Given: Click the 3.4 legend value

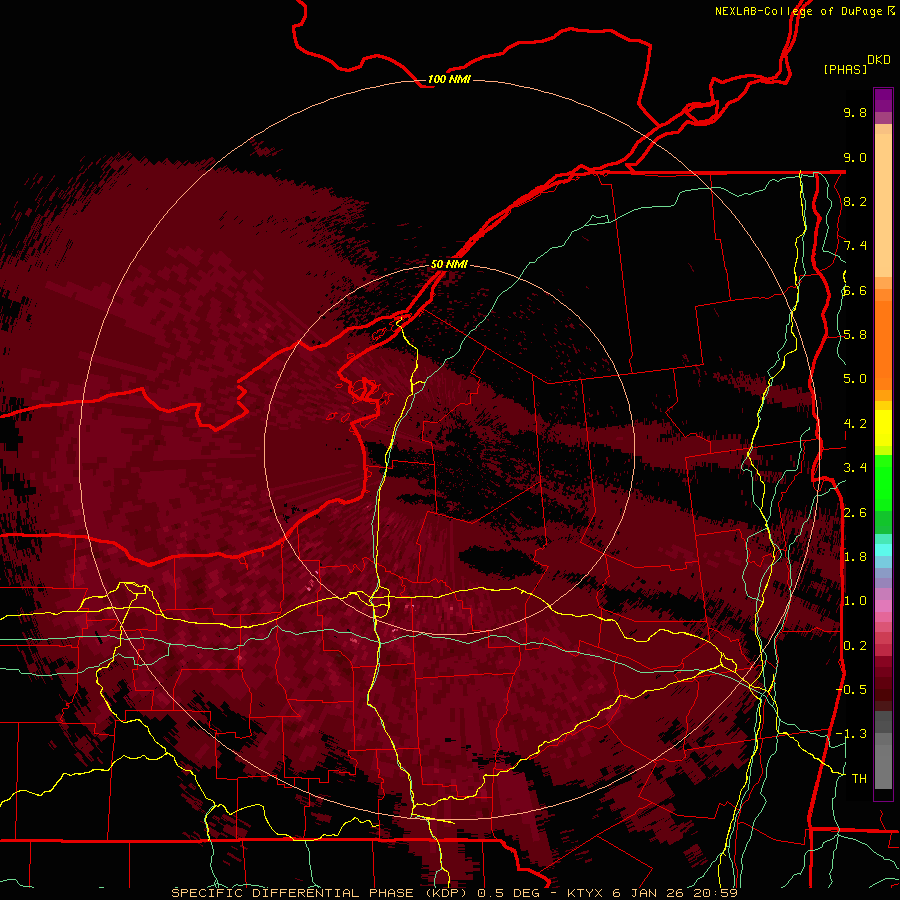Looking at the screenshot, I should 855,468.
